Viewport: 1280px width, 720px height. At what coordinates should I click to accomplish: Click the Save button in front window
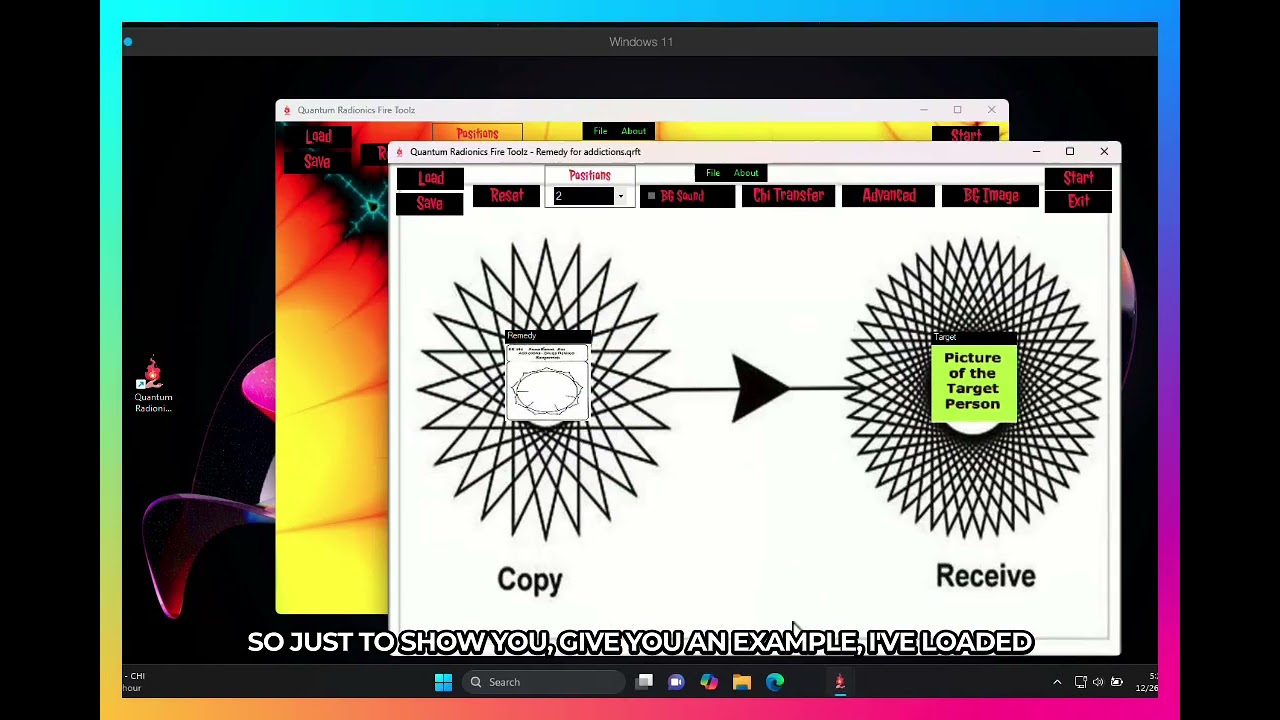430,203
